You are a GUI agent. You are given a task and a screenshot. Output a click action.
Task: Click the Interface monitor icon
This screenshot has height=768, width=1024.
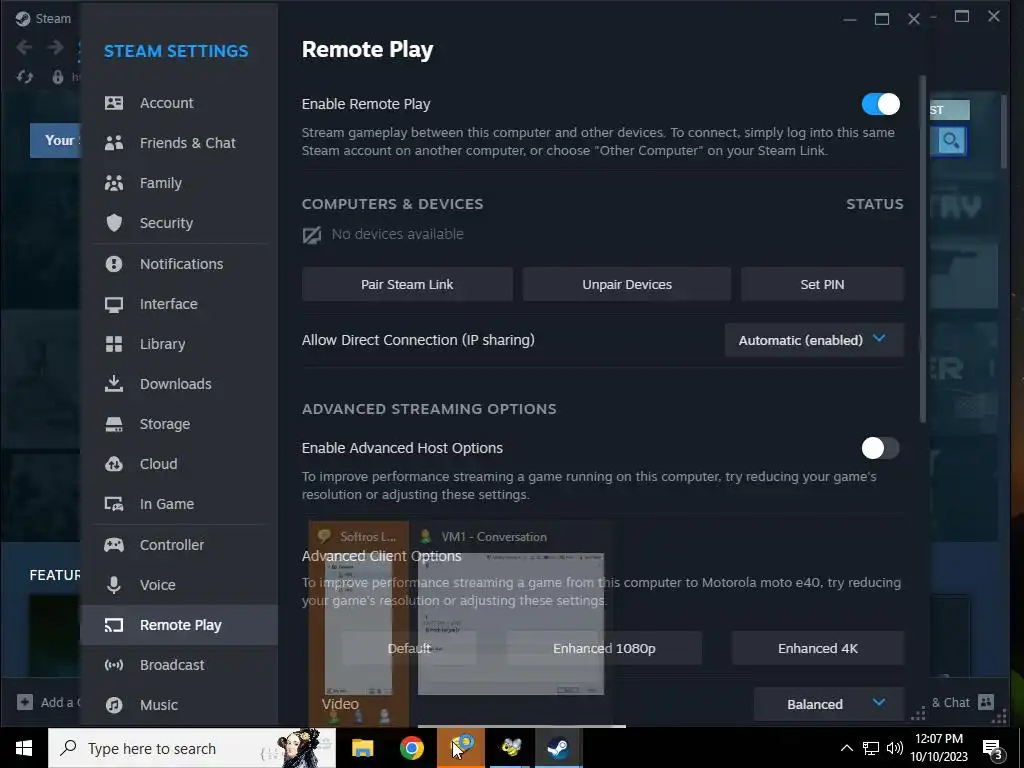[114, 304]
